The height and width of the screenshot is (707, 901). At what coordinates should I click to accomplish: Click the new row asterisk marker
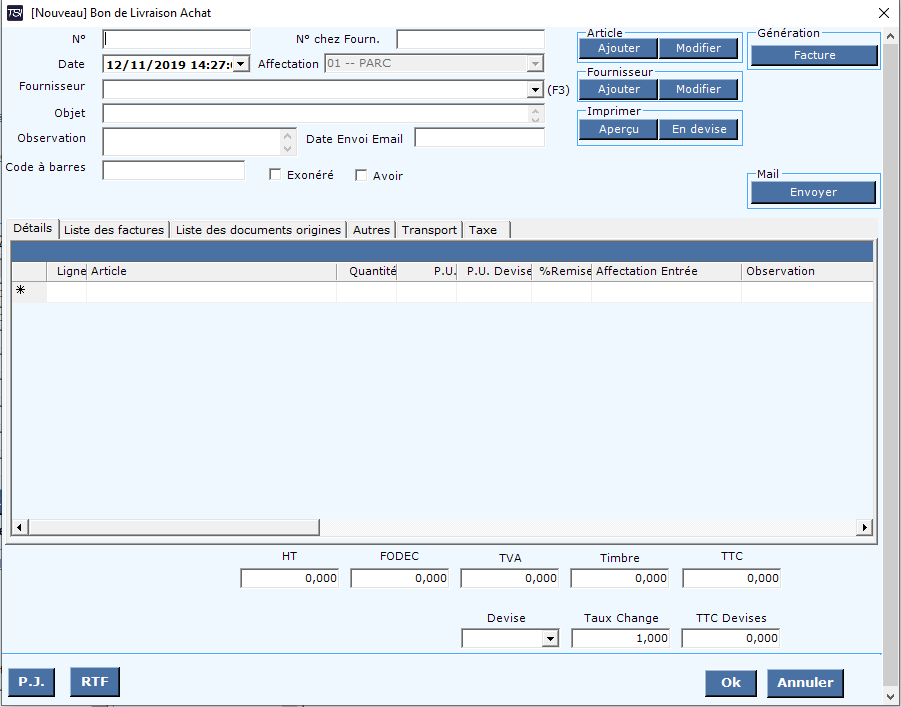tap(20, 291)
